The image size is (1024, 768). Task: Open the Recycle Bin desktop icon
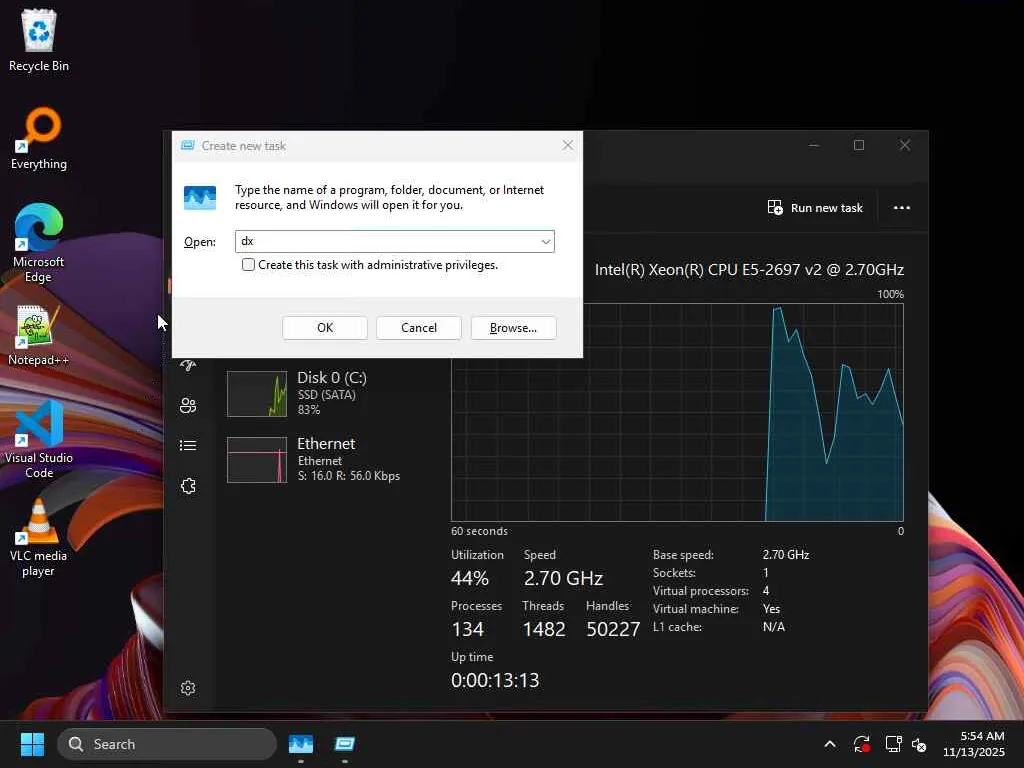[39, 39]
